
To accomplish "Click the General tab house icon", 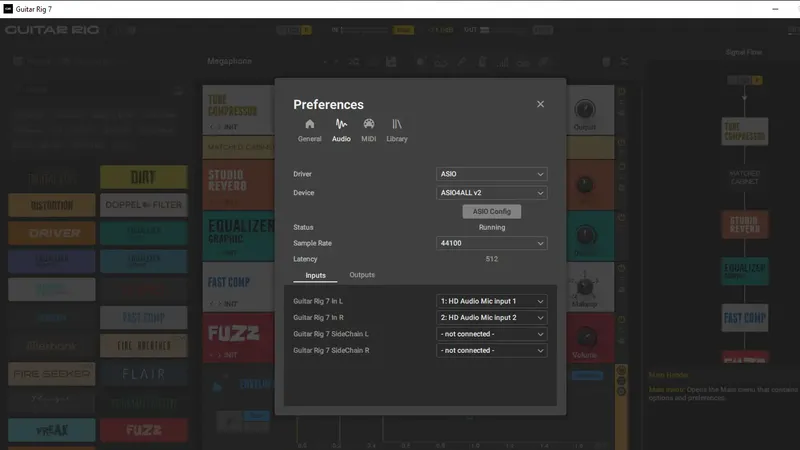I will (x=310, y=124).
